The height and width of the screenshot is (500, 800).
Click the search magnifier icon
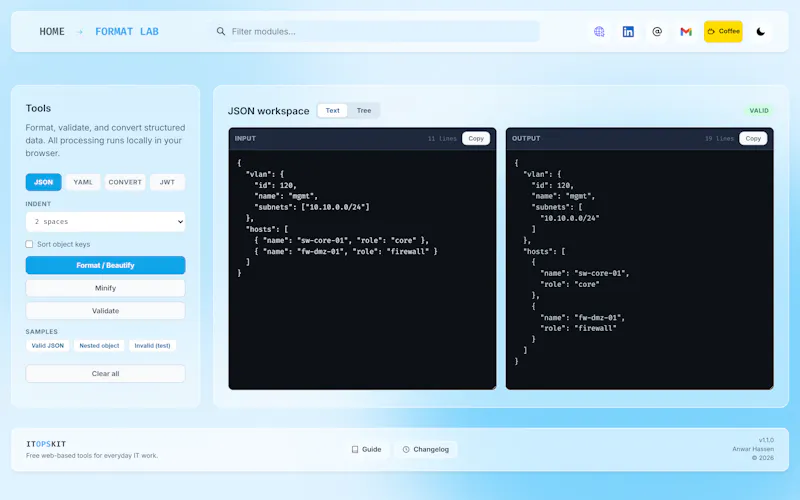(x=220, y=32)
